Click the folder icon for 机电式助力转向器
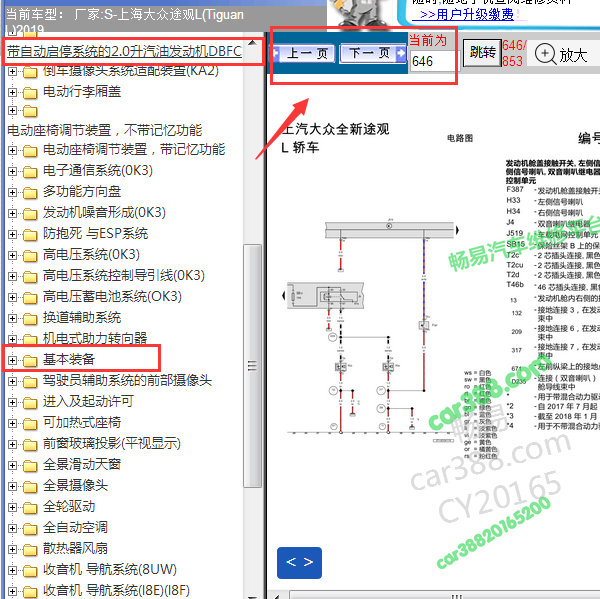600x599 pixels. 30,339
